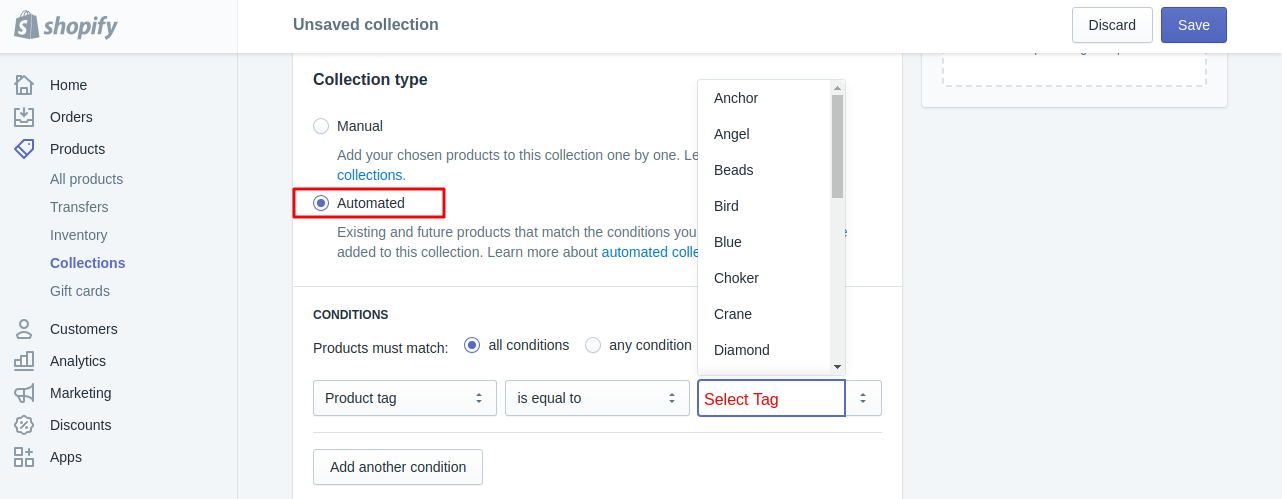Click the tag list scrollbar thumb

tap(838, 146)
